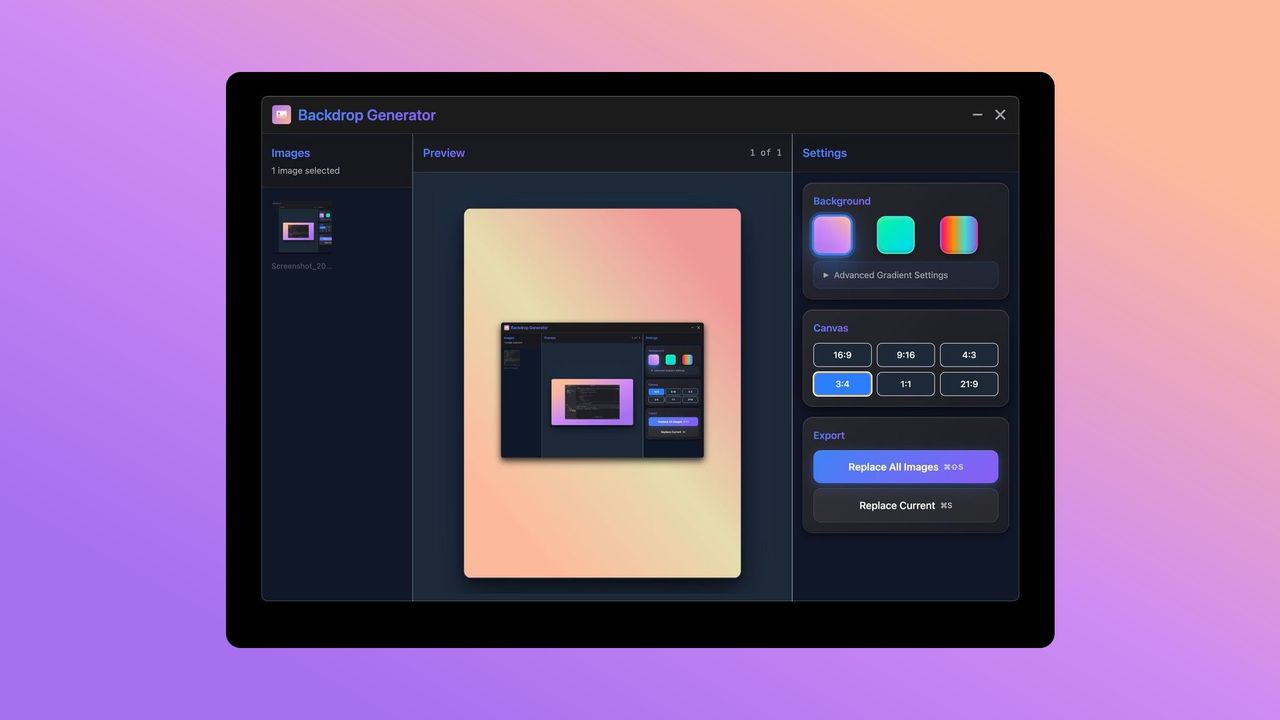The height and width of the screenshot is (720, 1280).
Task: Pick the rainbow gradient background swatch
Action: [x=959, y=236]
